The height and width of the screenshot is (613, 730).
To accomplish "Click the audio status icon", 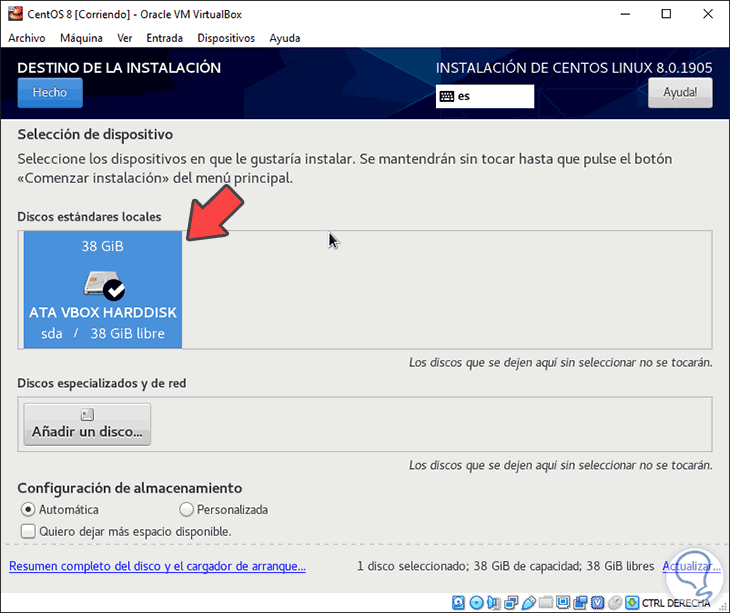I will click(494, 603).
